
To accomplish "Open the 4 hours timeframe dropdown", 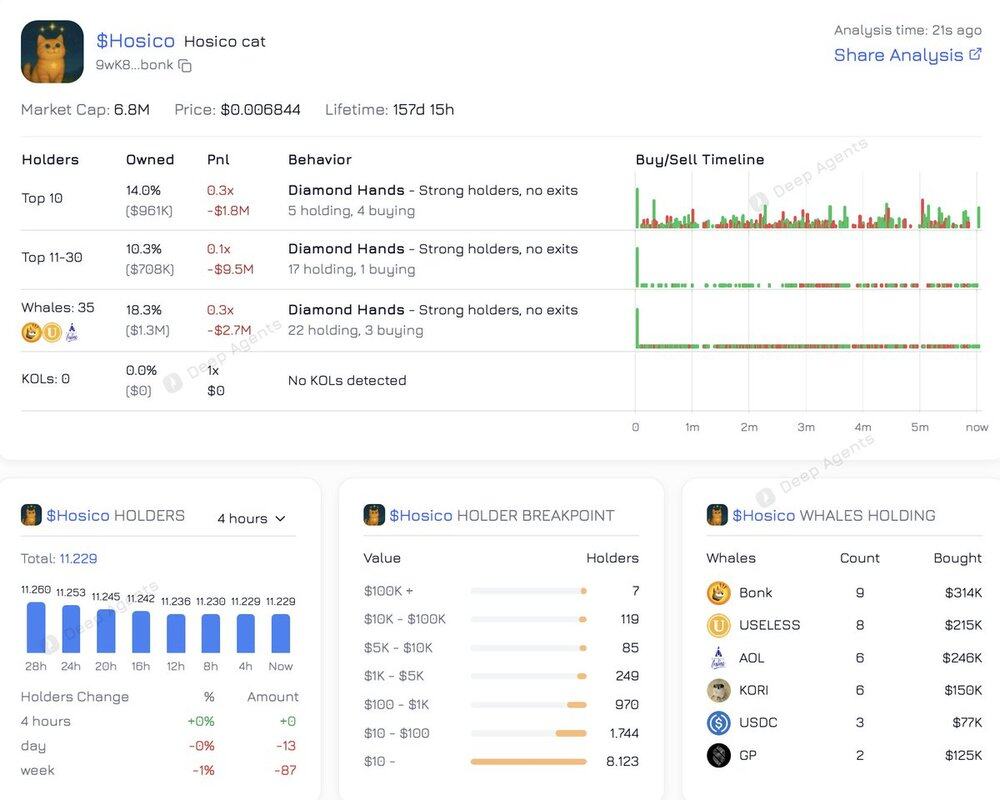I will [x=251, y=519].
